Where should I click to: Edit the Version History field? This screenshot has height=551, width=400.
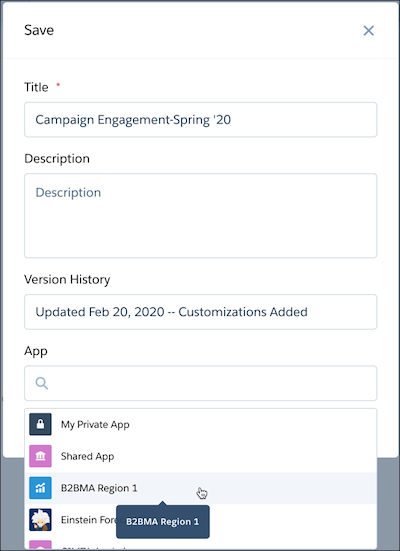click(x=201, y=312)
